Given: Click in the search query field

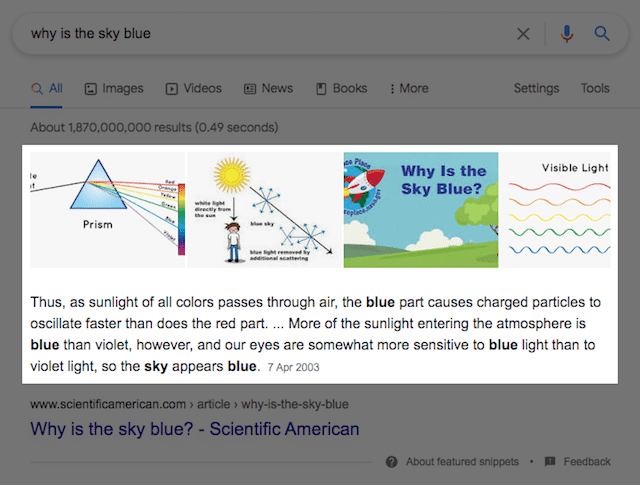Looking at the screenshot, I should click(x=250, y=34).
